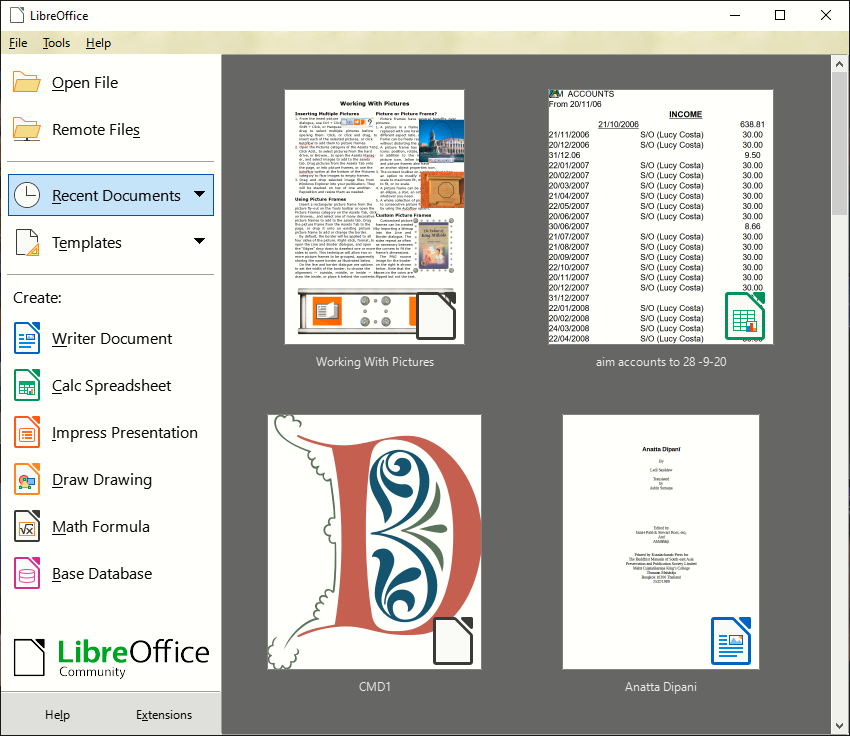Click the Base Database icon
850x736 pixels.
(x=26, y=574)
